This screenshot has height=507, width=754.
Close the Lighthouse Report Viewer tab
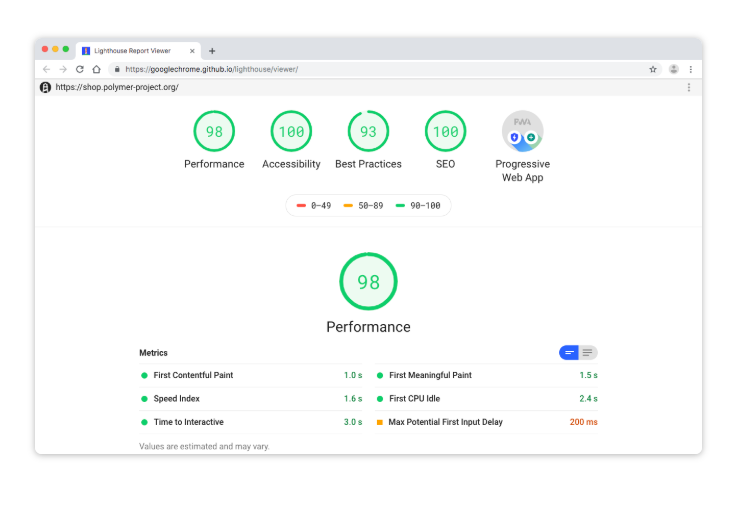coord(192,50)
